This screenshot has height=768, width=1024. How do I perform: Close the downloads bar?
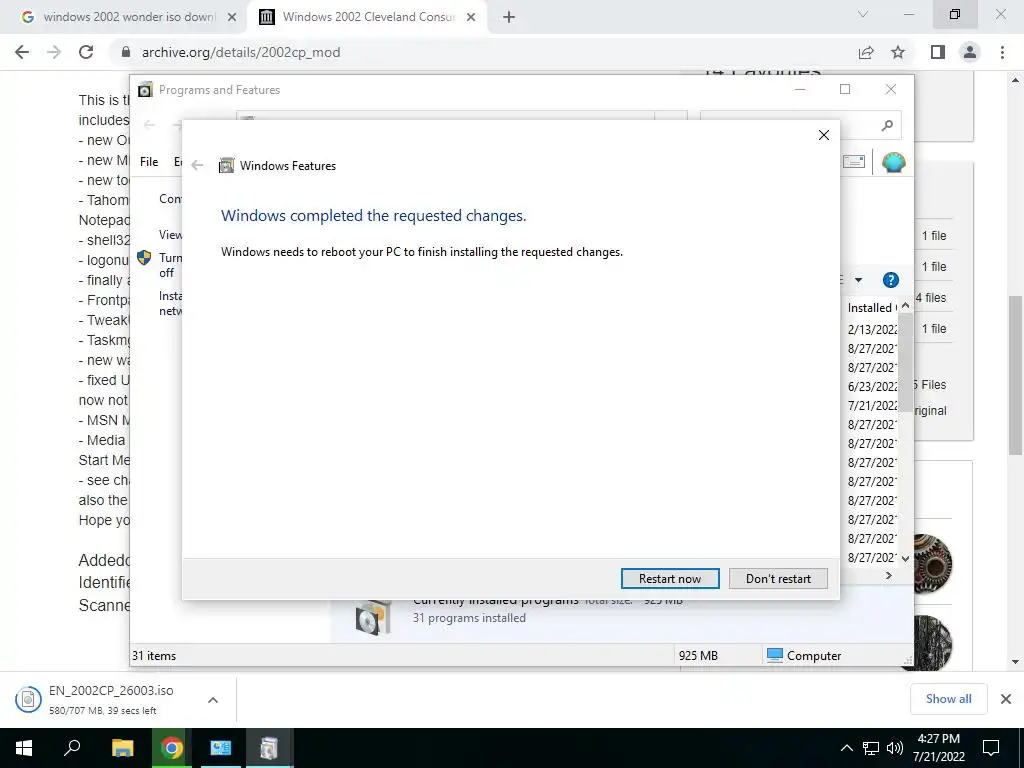[x=1006, y=699]
